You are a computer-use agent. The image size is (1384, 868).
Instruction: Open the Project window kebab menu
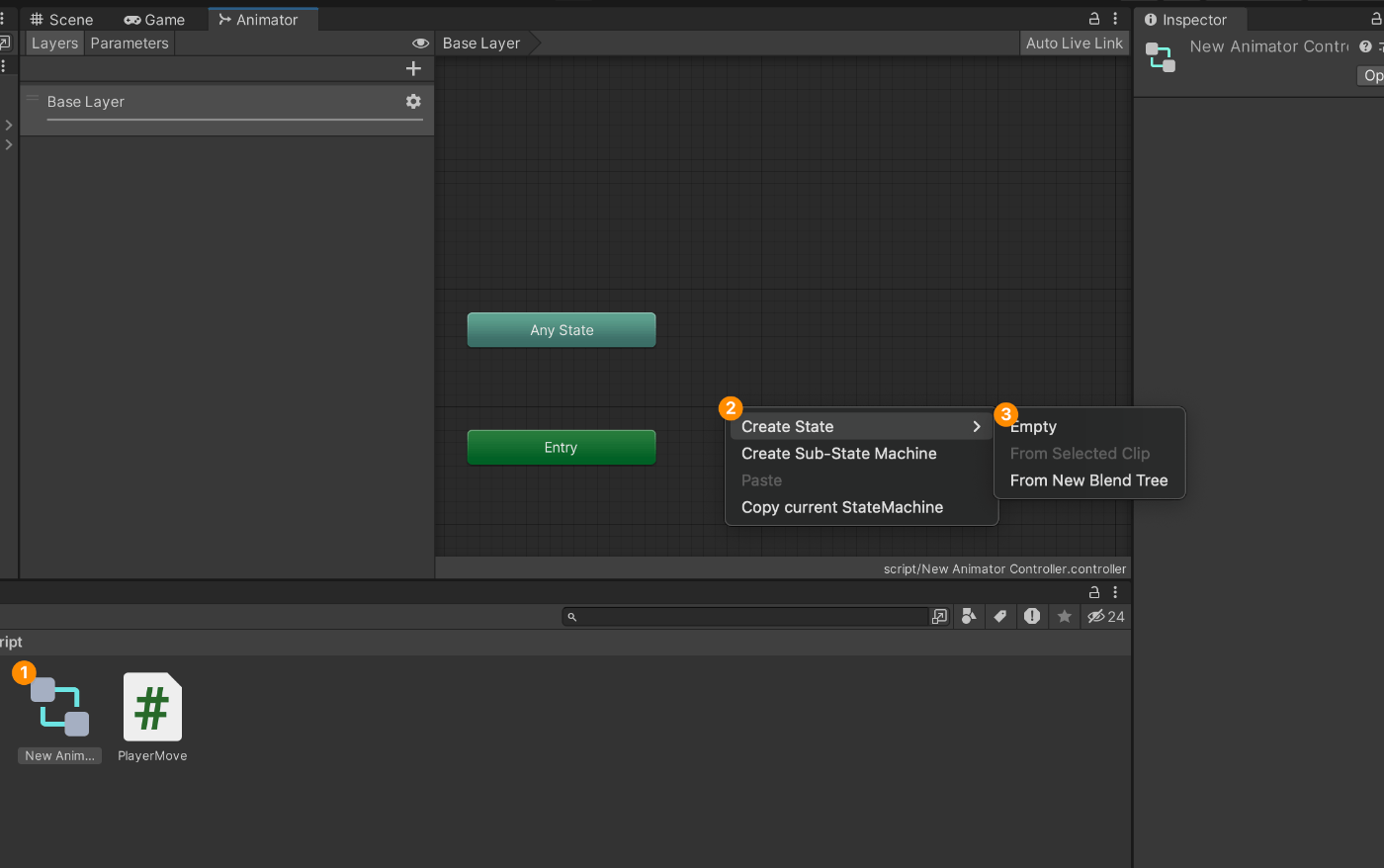(1115, 592)
